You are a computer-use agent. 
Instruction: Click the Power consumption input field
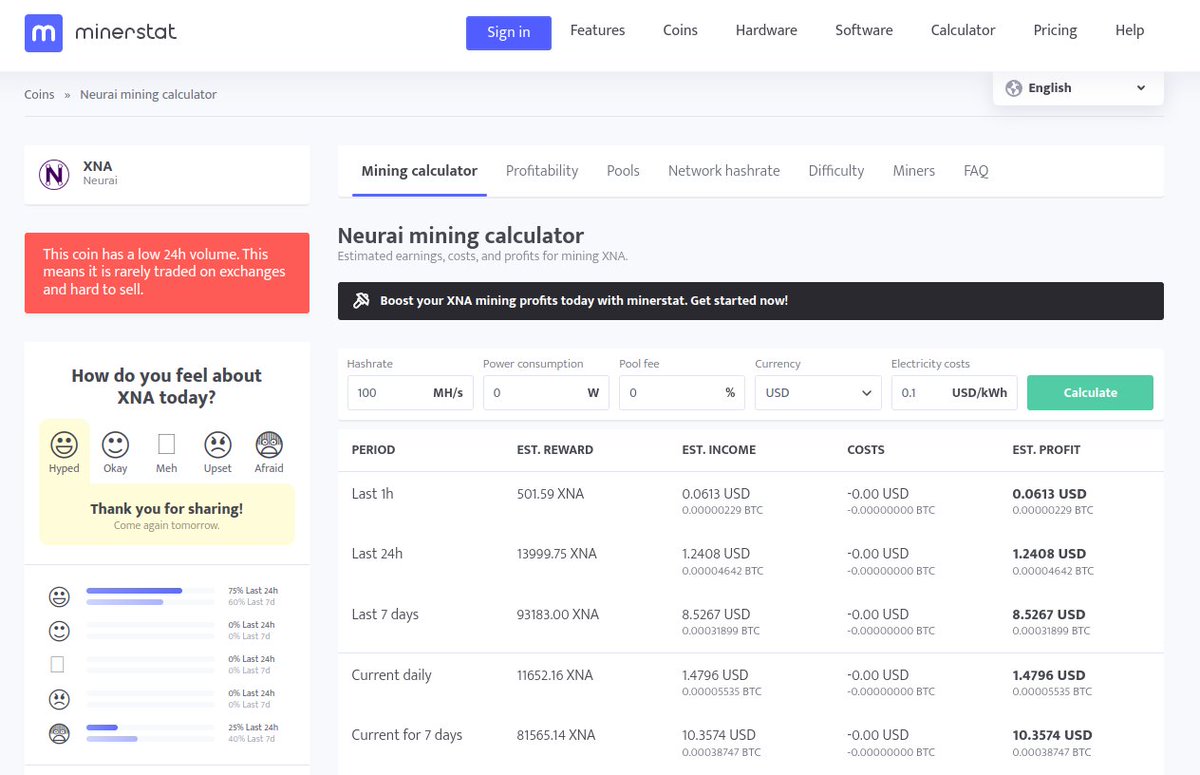pos(546,393)
